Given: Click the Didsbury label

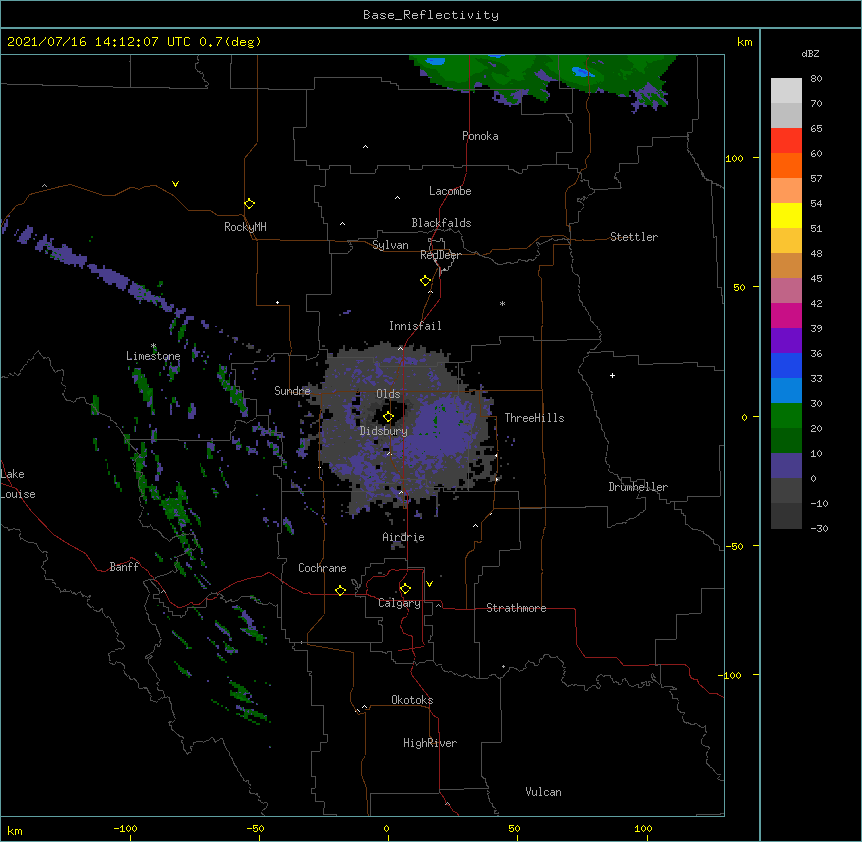Looking at the screenshot, I should tap(384, 431).
